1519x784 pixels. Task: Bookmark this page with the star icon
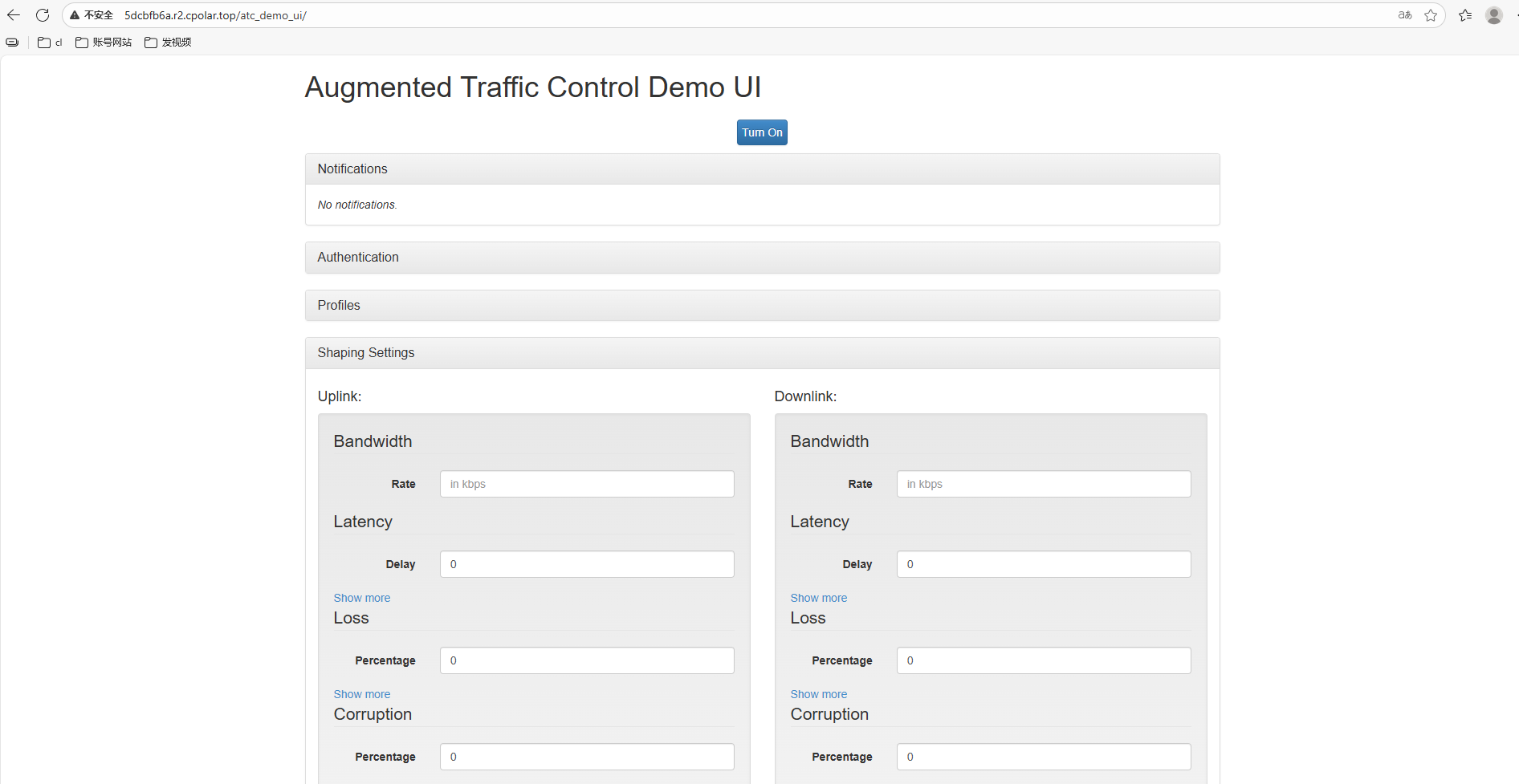pos(1431,15)
